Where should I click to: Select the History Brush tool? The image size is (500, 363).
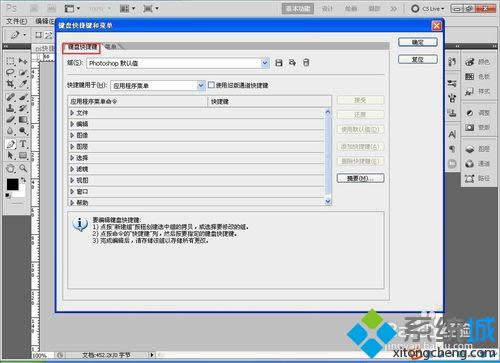23,108
